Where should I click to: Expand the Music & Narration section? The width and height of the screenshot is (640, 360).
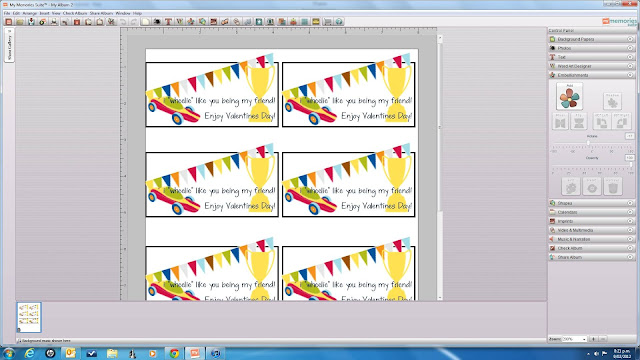(x=591, y=239)
